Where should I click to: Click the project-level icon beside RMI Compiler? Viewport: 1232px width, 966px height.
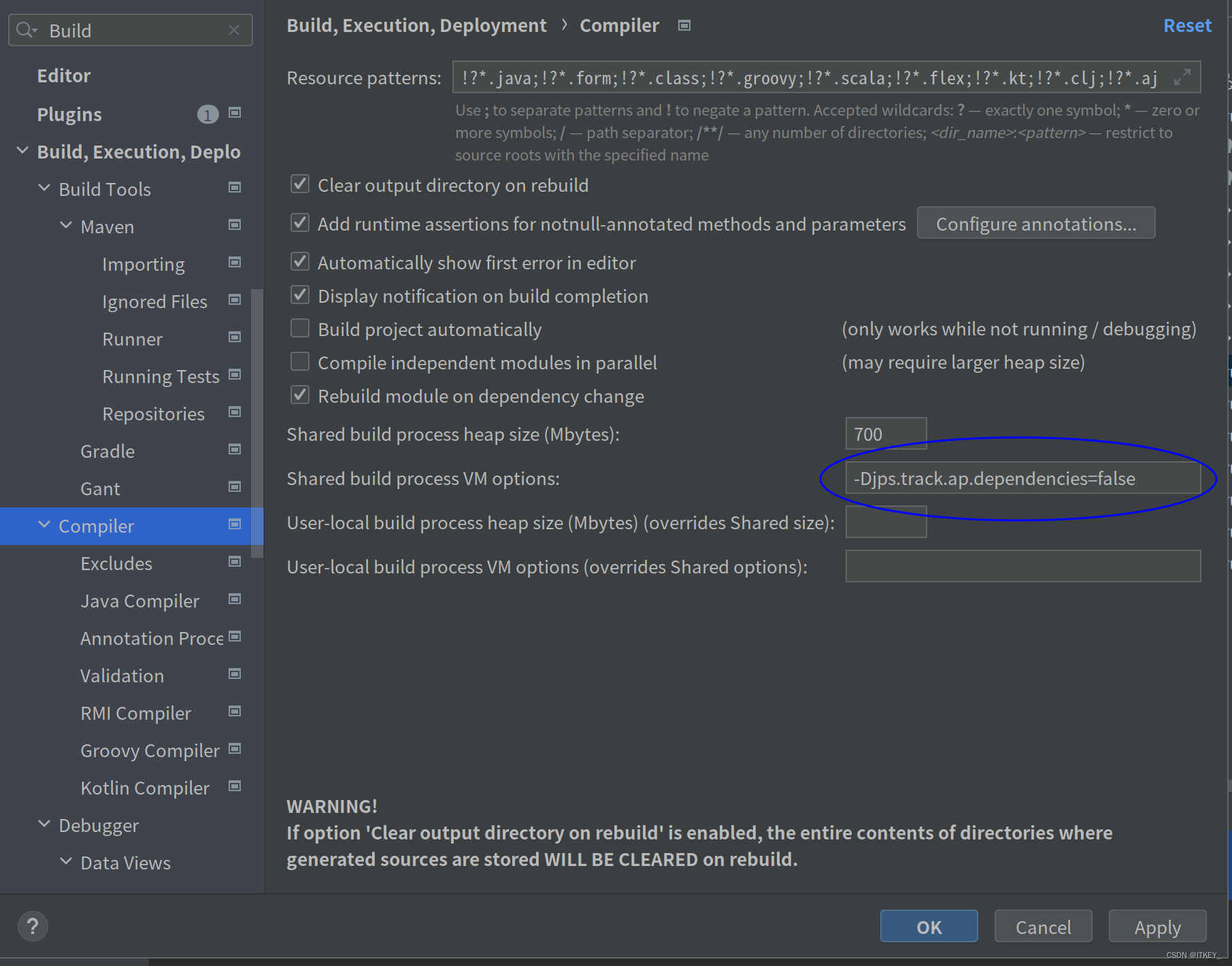235,712
